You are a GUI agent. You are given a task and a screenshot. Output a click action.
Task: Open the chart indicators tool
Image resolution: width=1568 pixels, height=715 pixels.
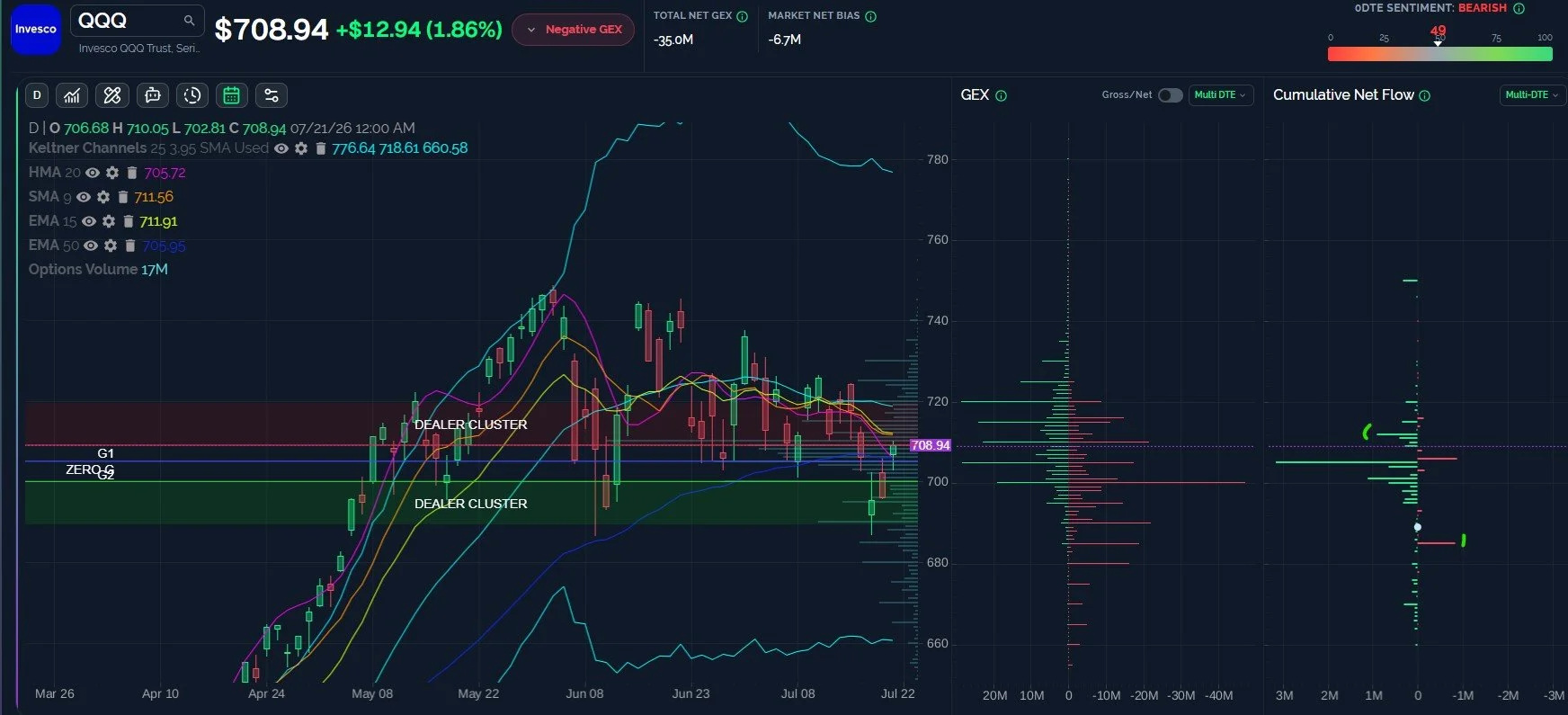point(72,95)
